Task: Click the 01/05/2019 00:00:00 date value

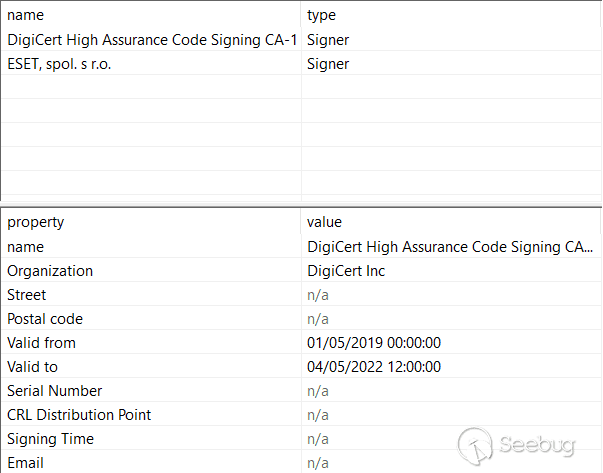Action: 374,343
